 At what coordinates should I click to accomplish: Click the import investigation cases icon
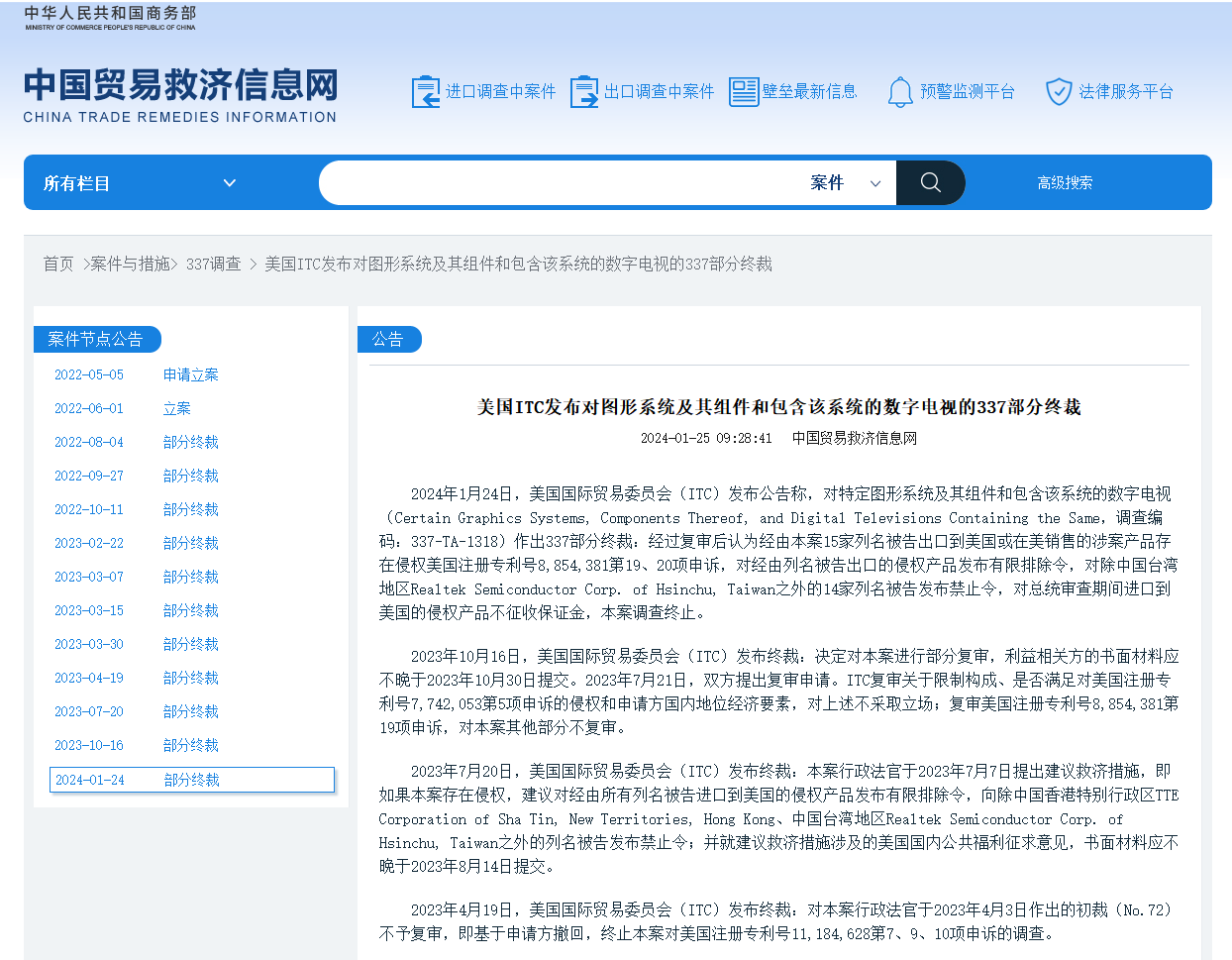[x=426, y=92]
